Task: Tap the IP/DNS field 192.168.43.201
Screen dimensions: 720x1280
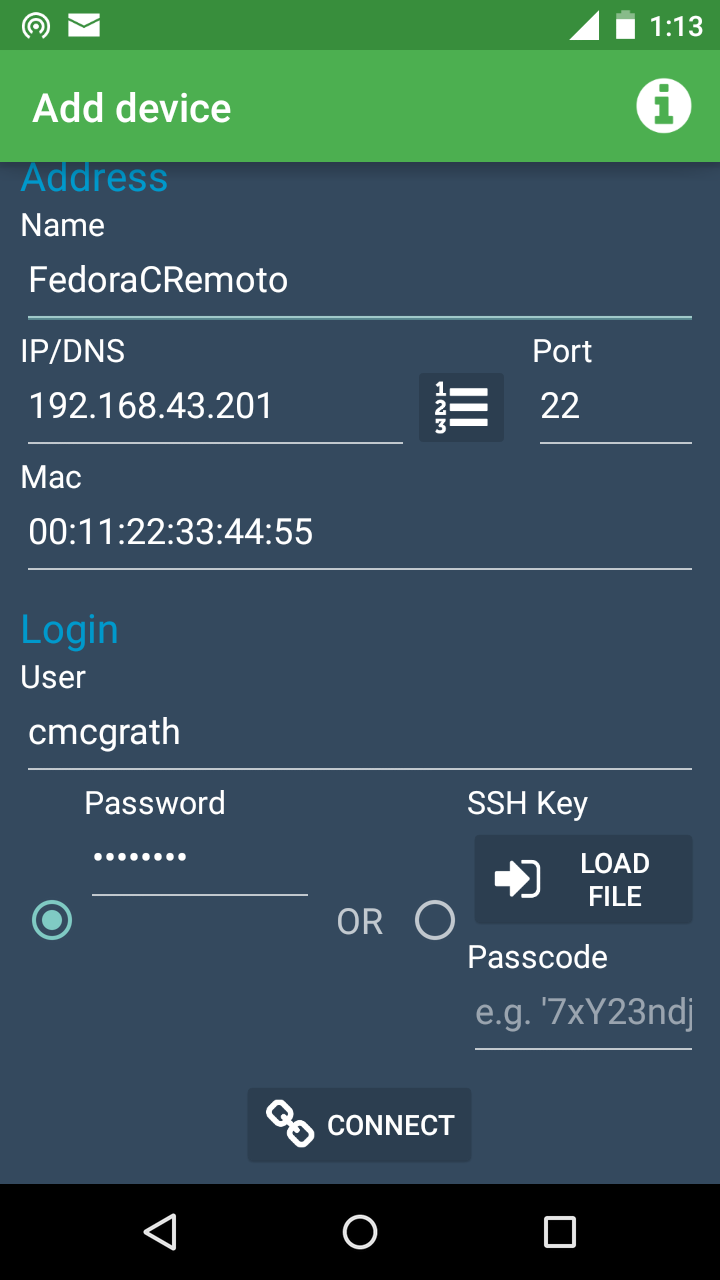Action: coord(215,407)
